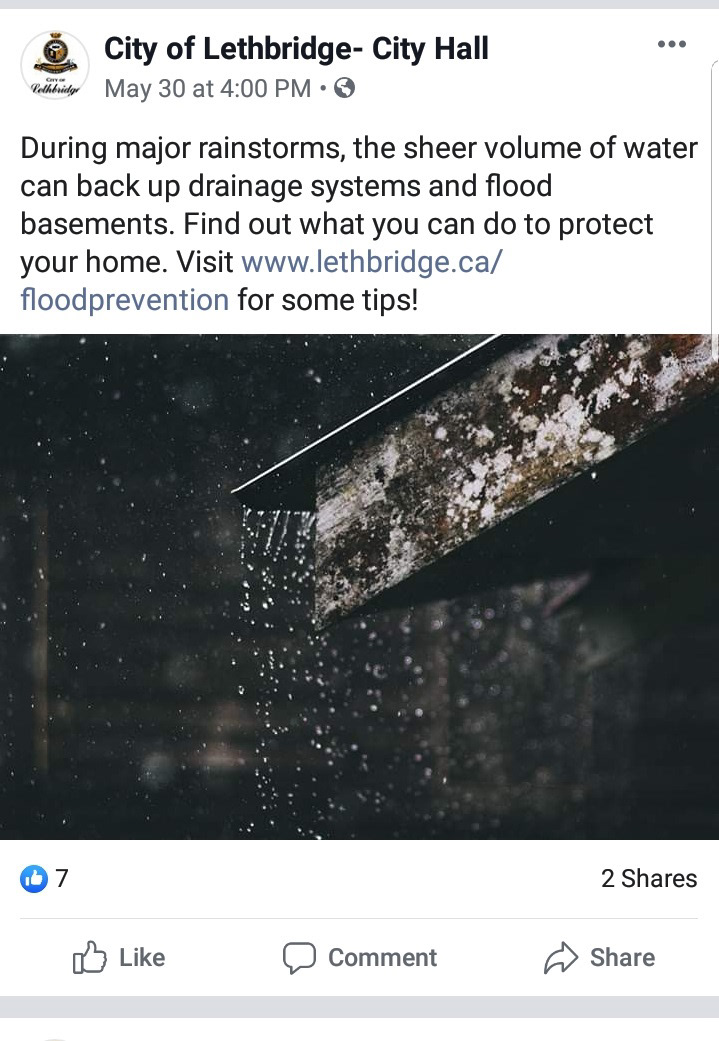Open the www.lethbridge.ca/ link

pos(372,262)
